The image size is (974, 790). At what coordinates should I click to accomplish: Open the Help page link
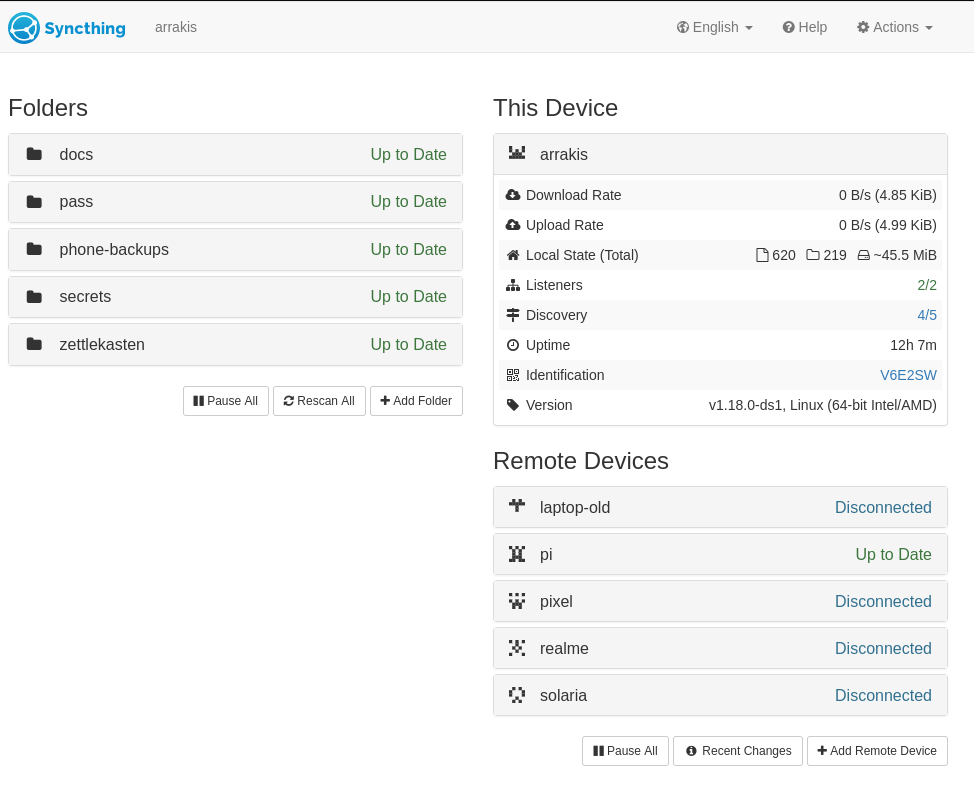(804, 27)
